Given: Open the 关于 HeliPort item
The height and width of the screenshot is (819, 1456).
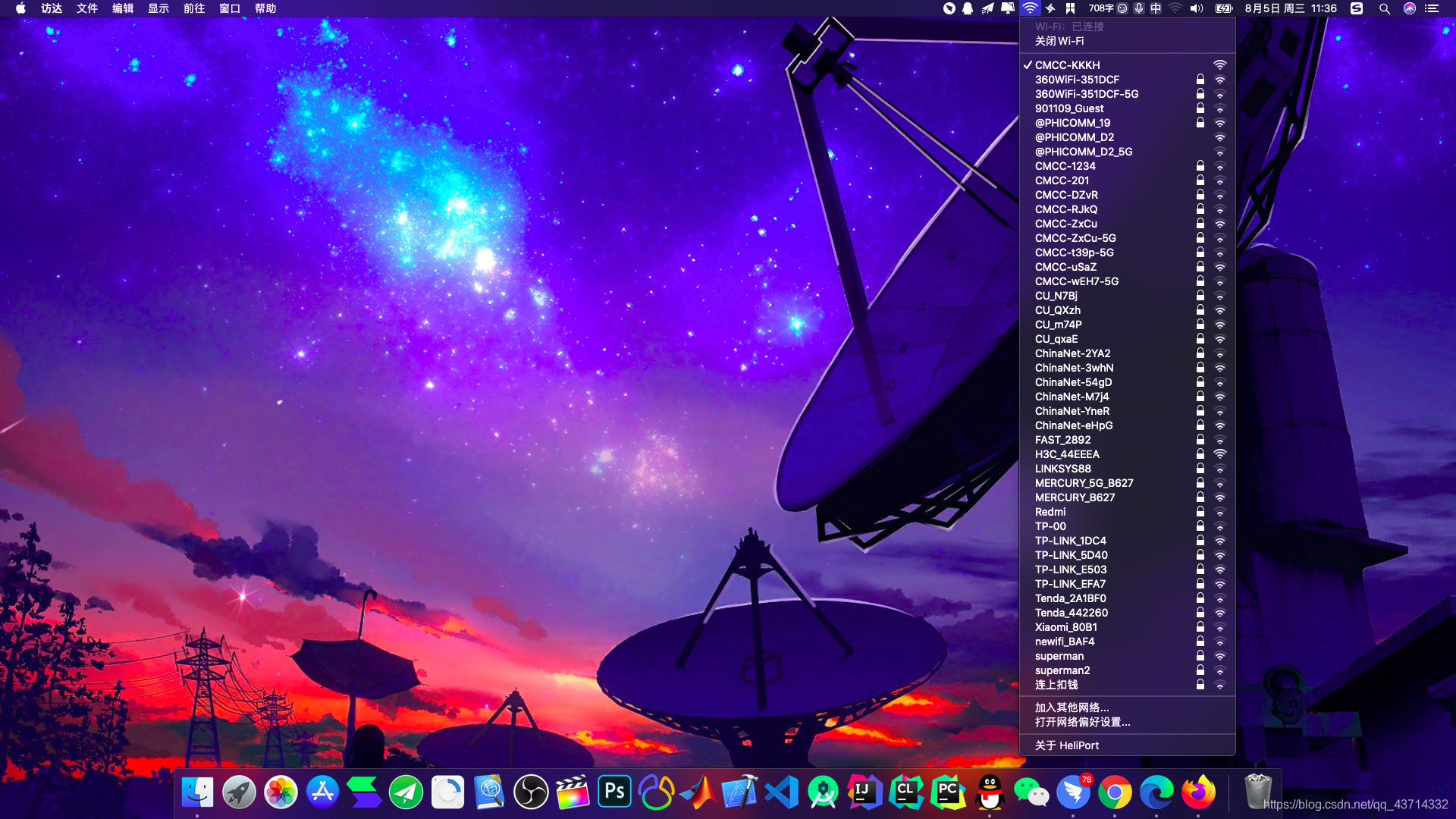Looking at the screenshot, I should pos(1066,745).
